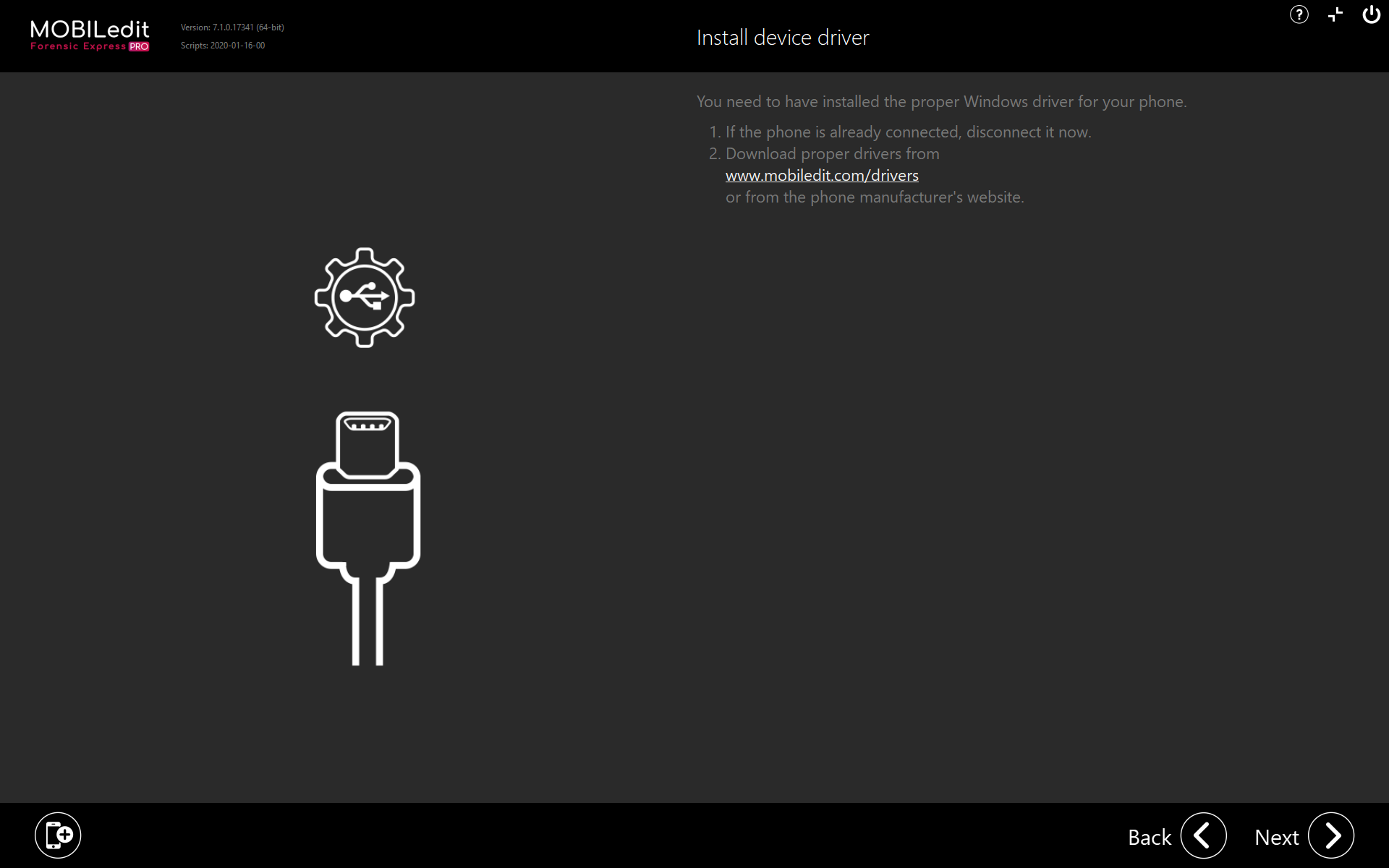The image size is (1389, 868).
Task: Click the Download proper drivers from text
Action: click(x=832, y=154)
